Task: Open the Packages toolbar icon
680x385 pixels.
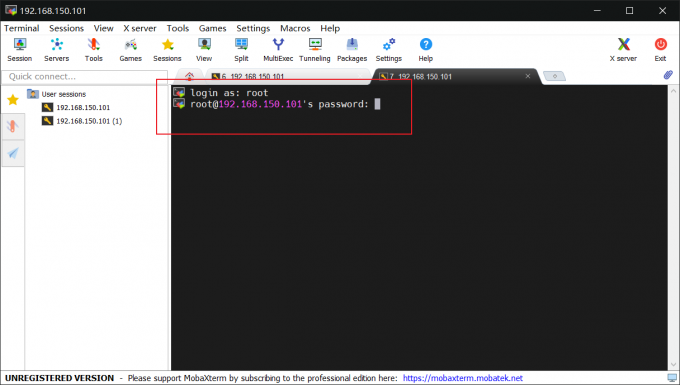Action: 352,50
